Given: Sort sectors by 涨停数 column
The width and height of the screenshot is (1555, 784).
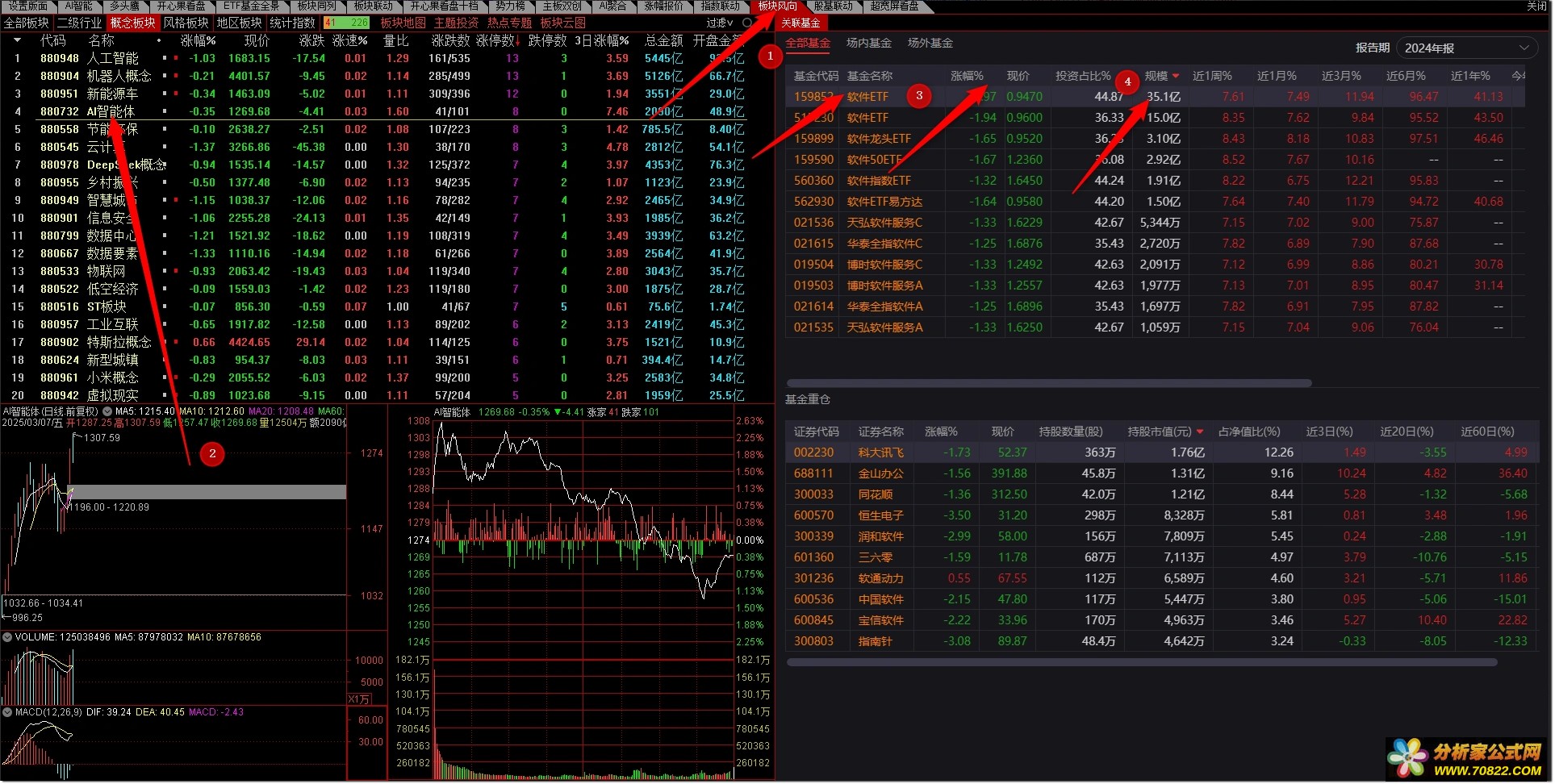Looking at the screenshot, I should pyautogui.click(x=500, y=40).
